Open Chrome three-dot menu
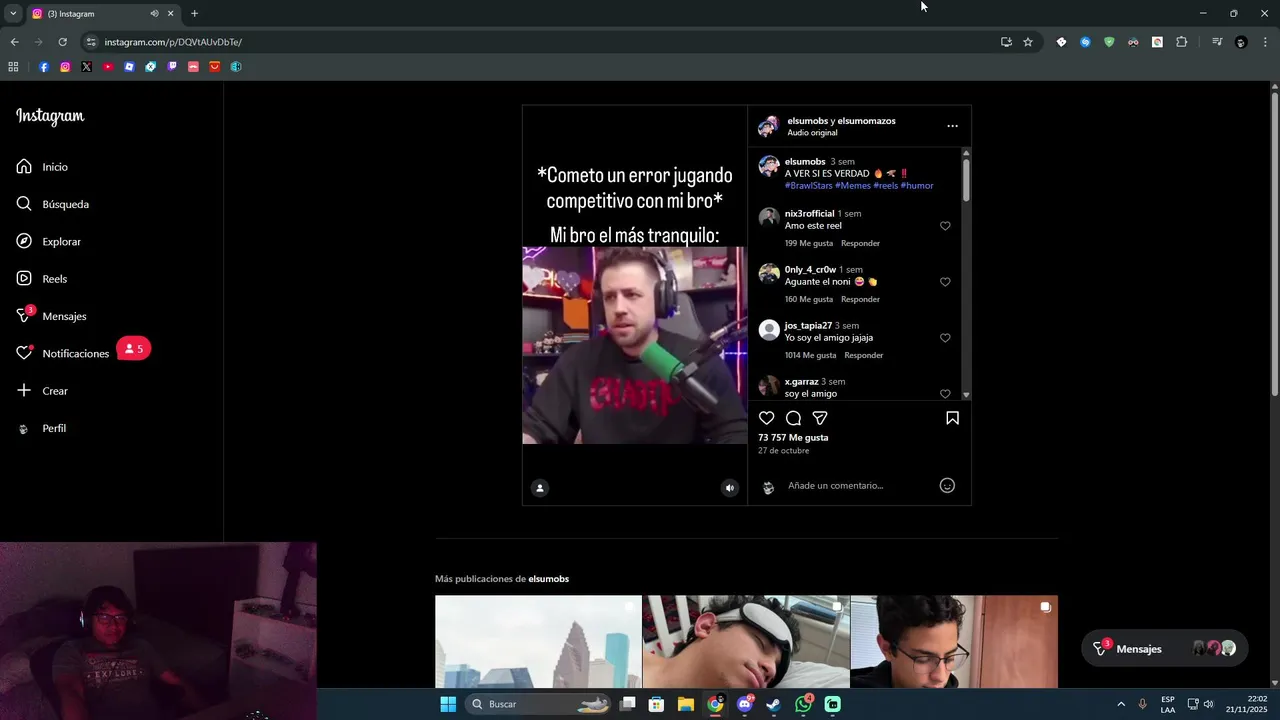The height and width of the screenshot is (720, 1280). (1265, 42)
